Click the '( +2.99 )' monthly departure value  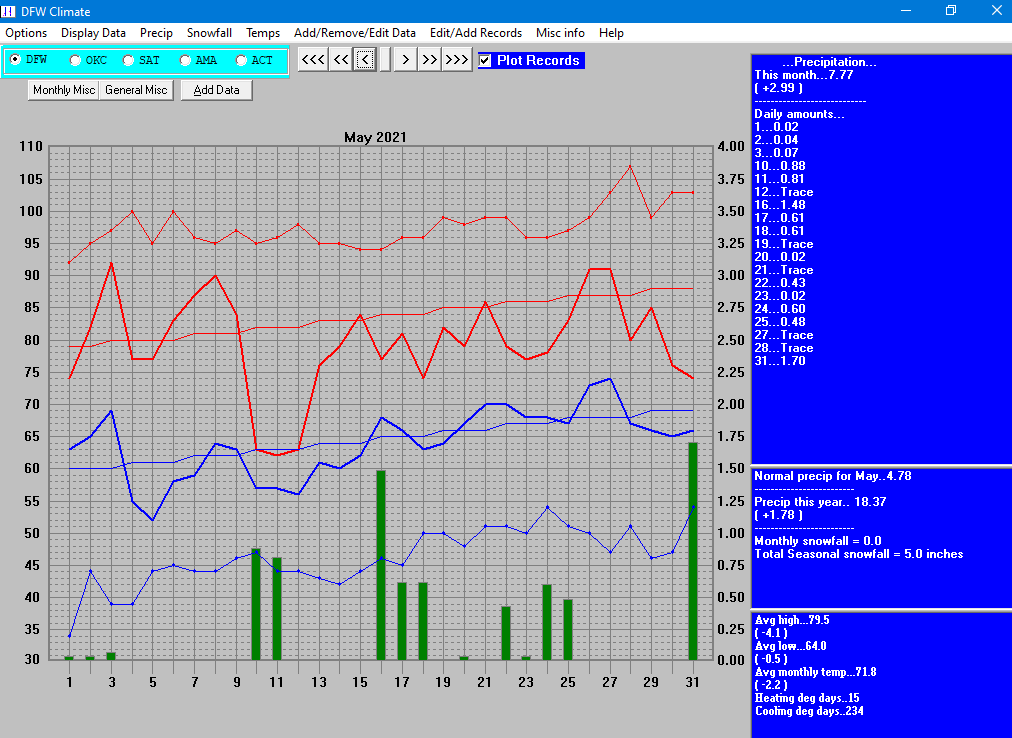pos(778,88)
